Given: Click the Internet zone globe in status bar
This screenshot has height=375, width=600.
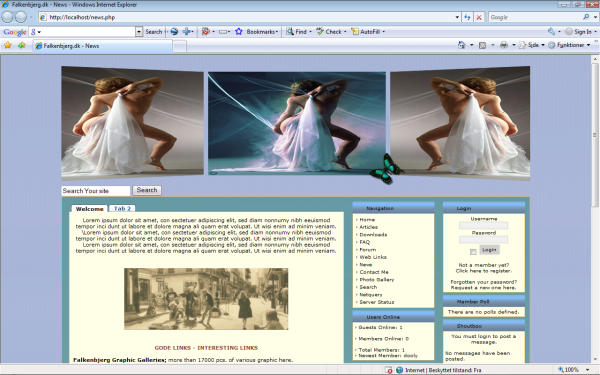Looking at the screenshot, I should tap(399, 370).
